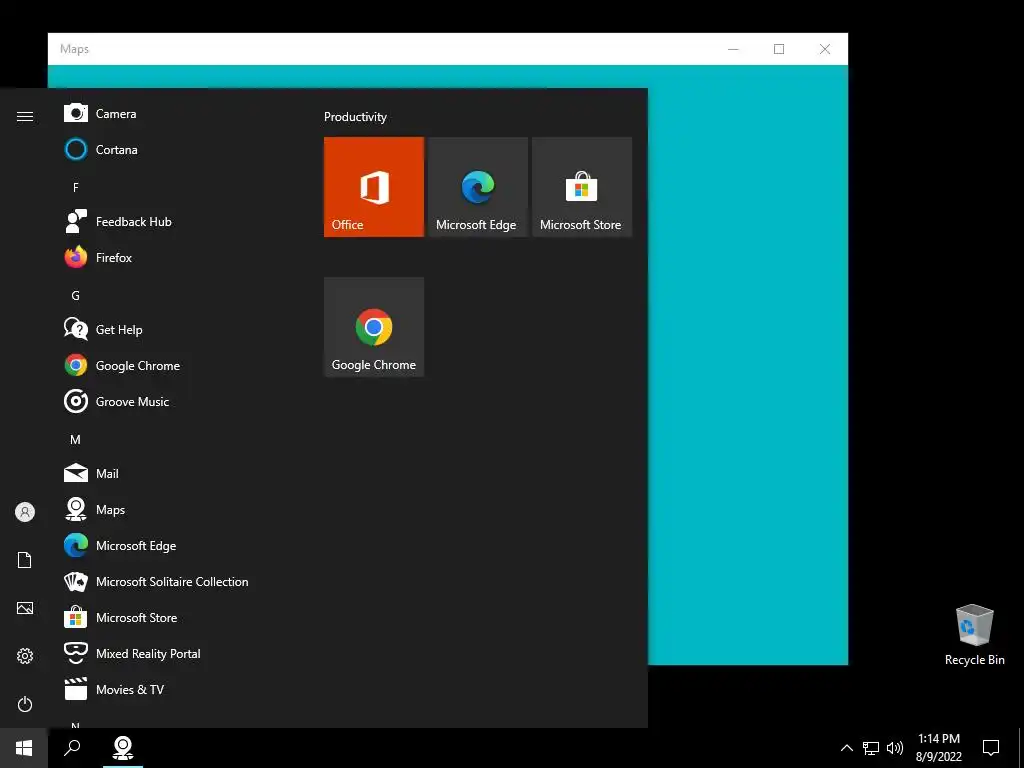The image size is (1024, 768).
Task: Open Maps from the Start menu list
Action: click(x=176, y=509)
